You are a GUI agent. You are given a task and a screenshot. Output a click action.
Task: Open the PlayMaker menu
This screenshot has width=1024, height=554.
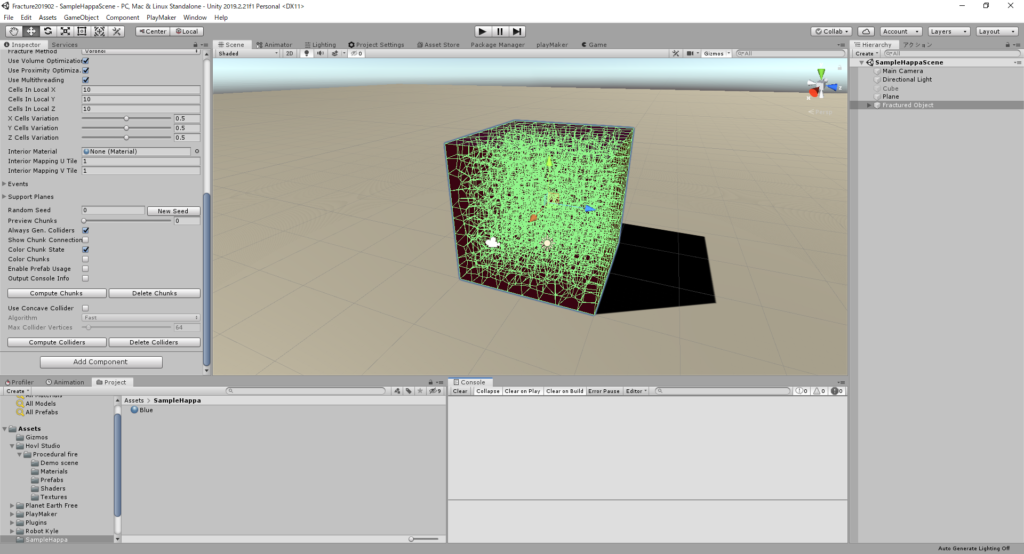click(x=161, y=18)
